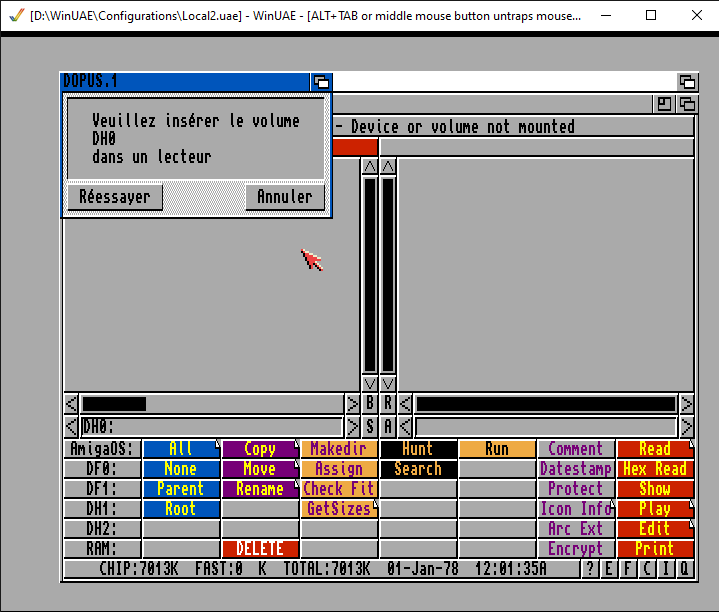This screenshot has height=612, width=719.
Task: Click the Icon Info button
Action: coord(576,509)
